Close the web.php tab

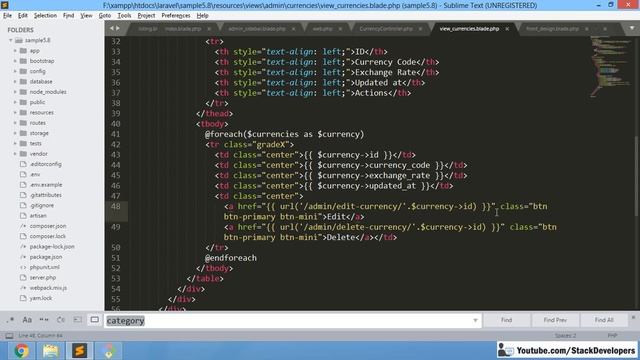click(x=340, y=29)
